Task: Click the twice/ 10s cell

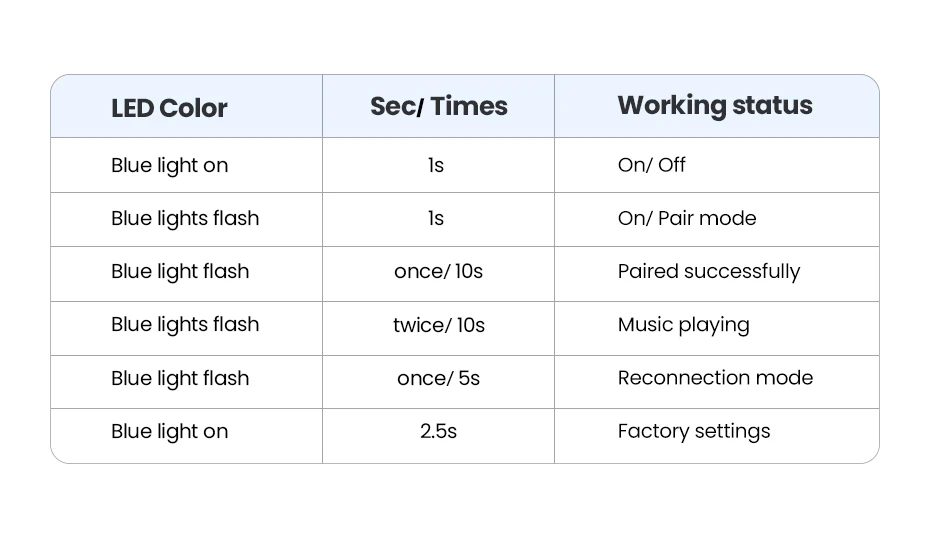Action: [438, 325]
